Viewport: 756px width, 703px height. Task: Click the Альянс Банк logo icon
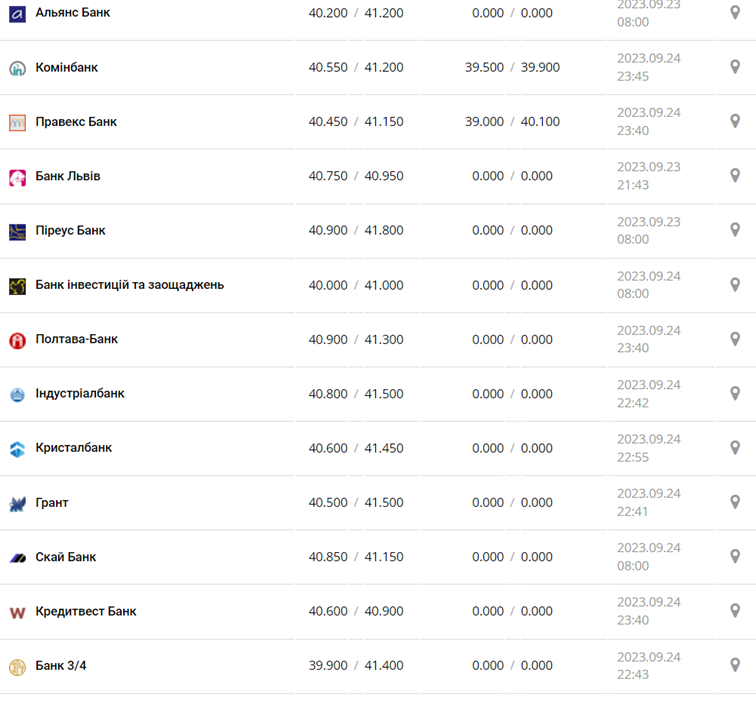click(x=17, y=14)
